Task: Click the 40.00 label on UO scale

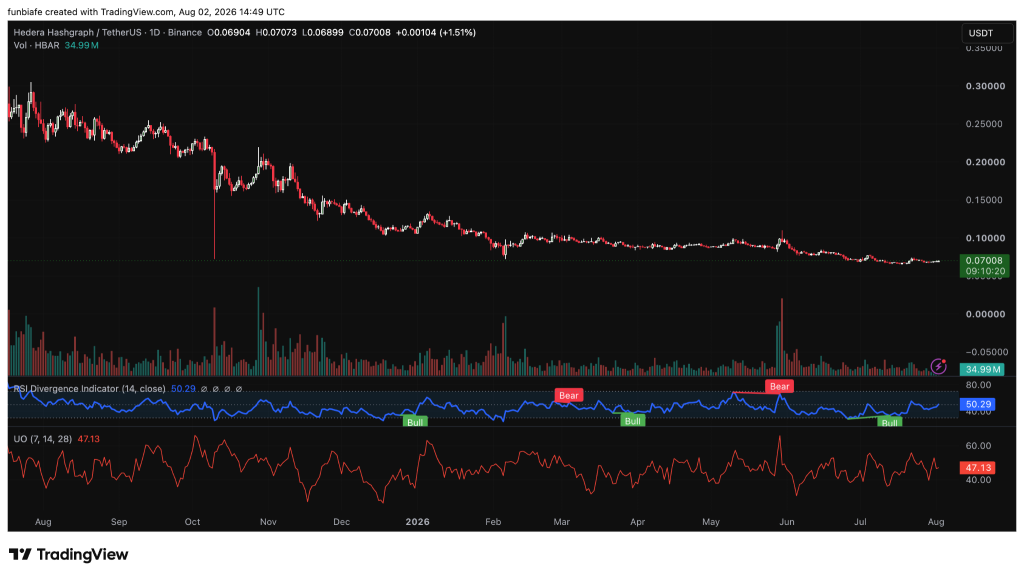Action: pos(979,480)
